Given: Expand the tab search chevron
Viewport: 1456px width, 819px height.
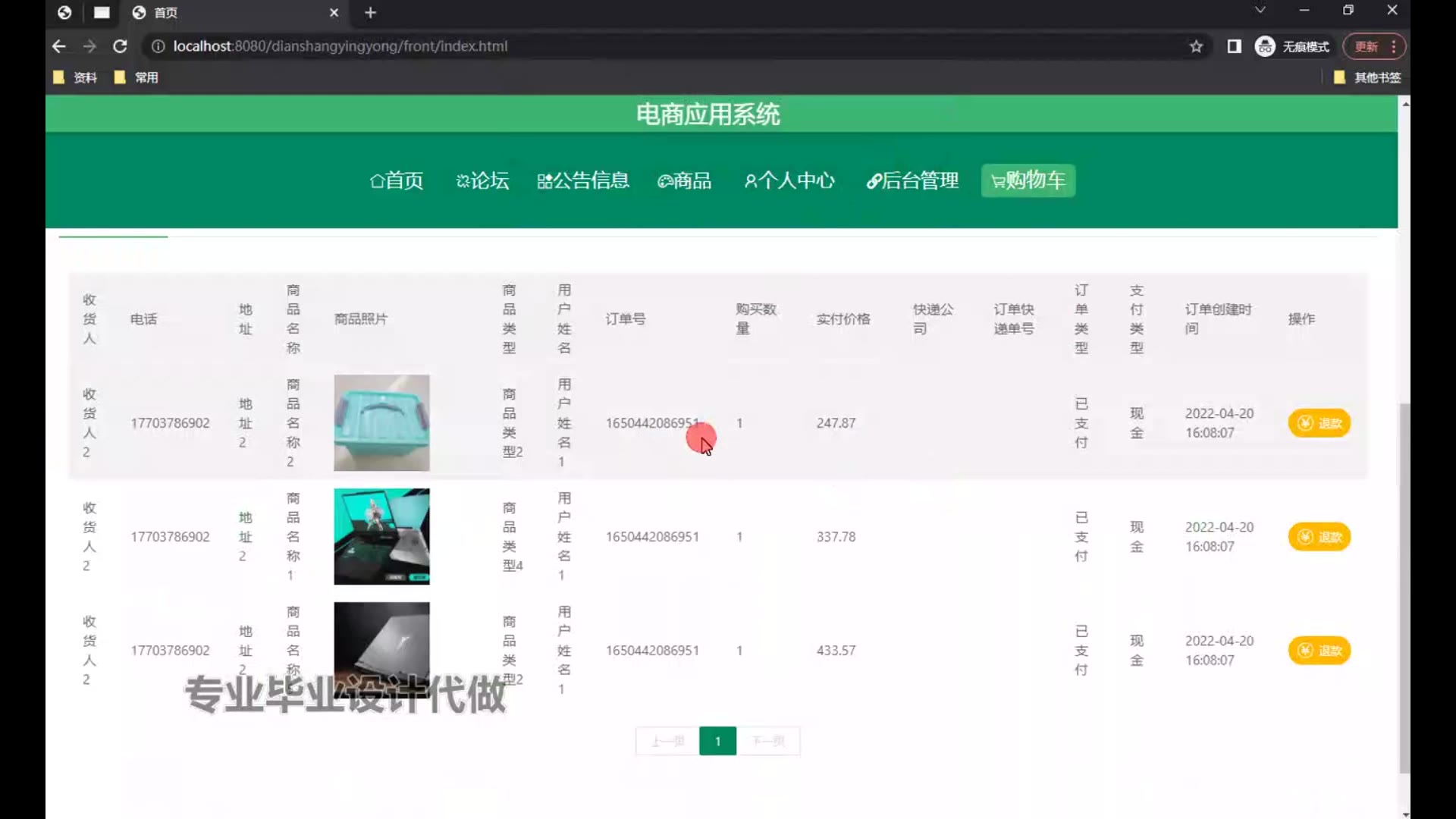Looking at the screenshot, I should [1260, 11].
